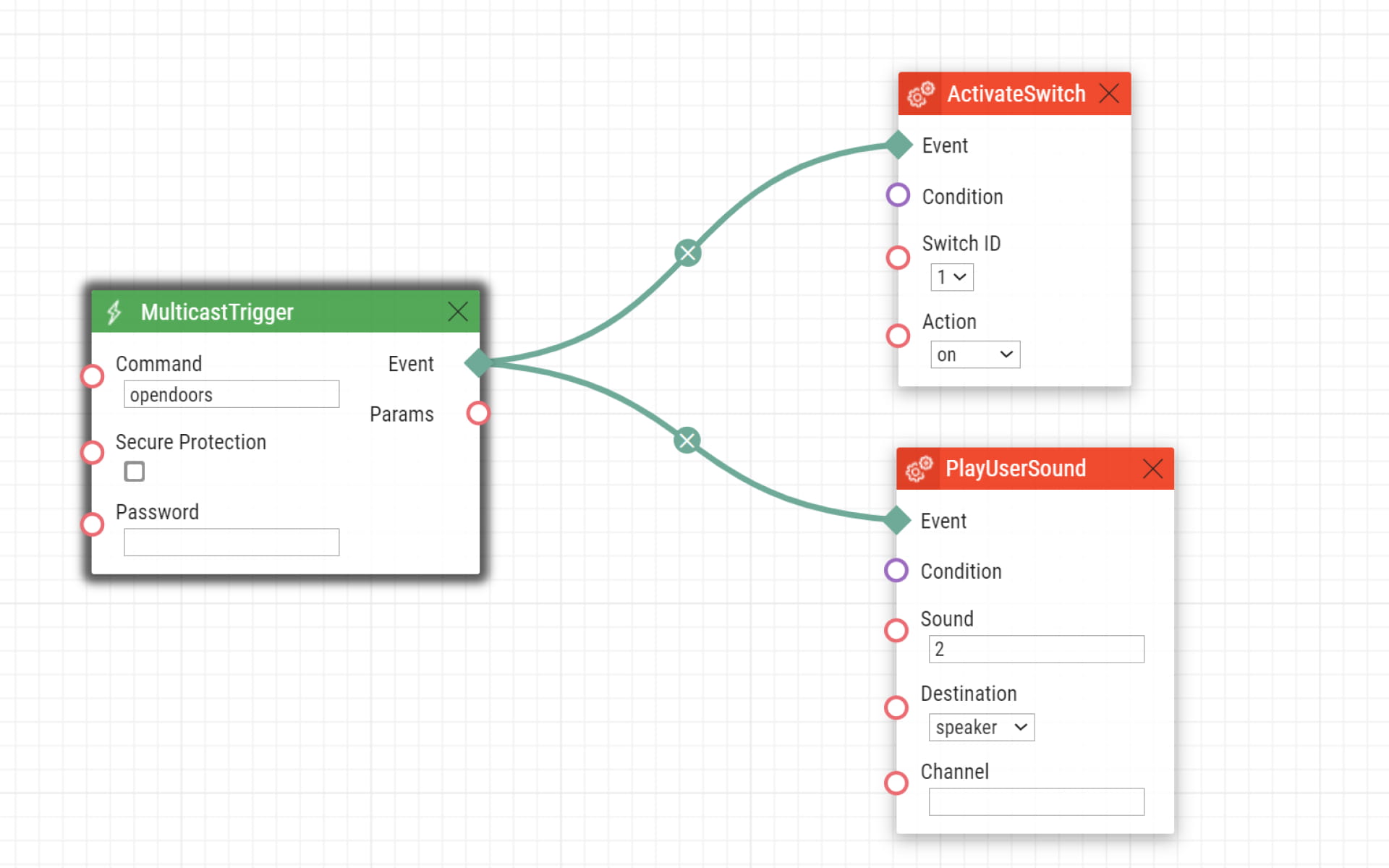This screenshot has height=868, width=1389.
Task: Click the Sound field containing 2
Action: pyautogui.click(x=1037, y=649)
